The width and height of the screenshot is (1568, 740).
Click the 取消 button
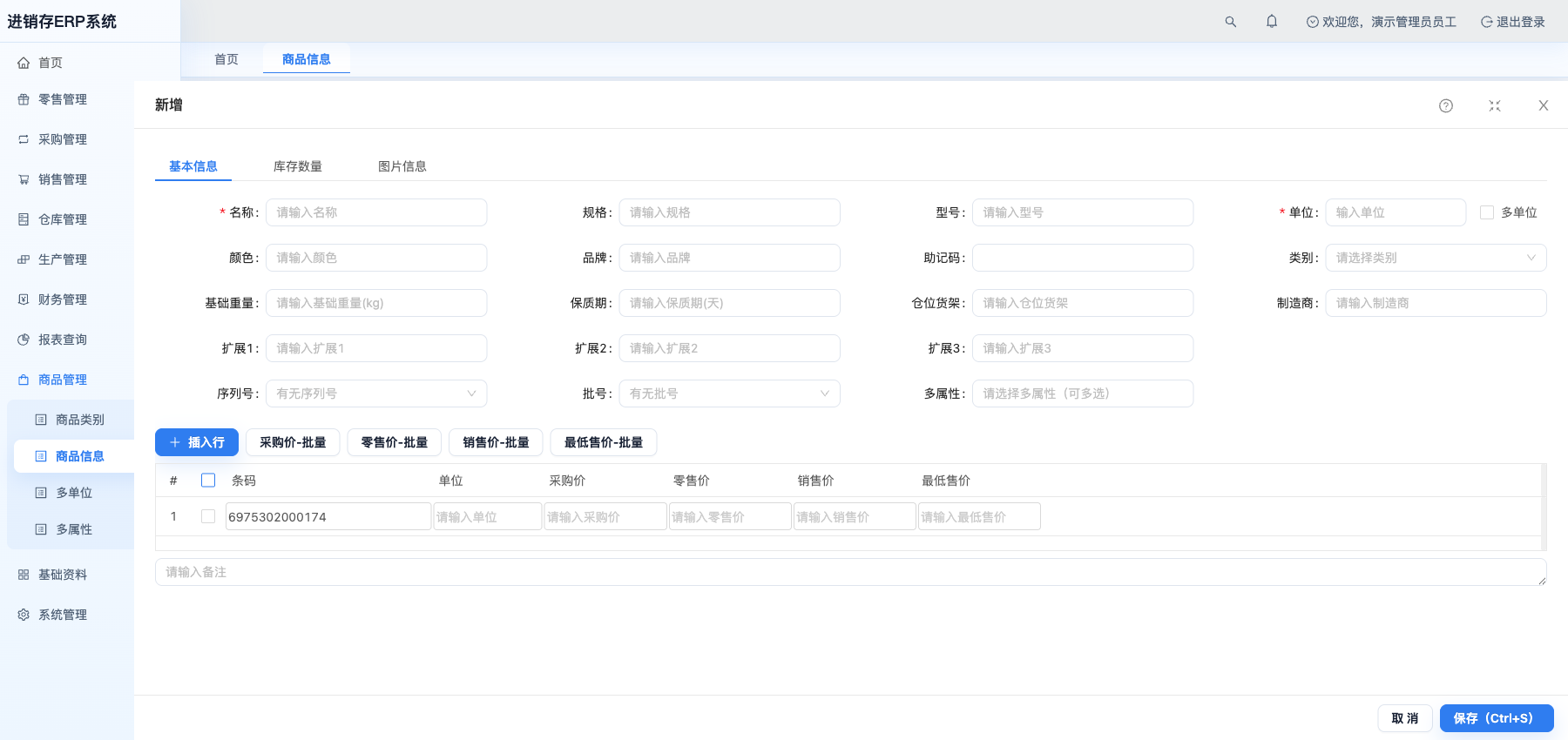click(x=1405, y=718)
